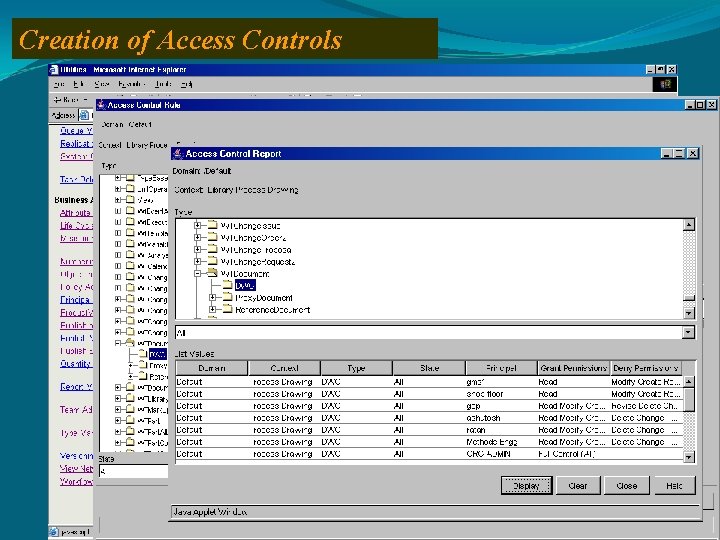
Task: Open the File menu in Internet Explorer
Action: tap(58, 84)
